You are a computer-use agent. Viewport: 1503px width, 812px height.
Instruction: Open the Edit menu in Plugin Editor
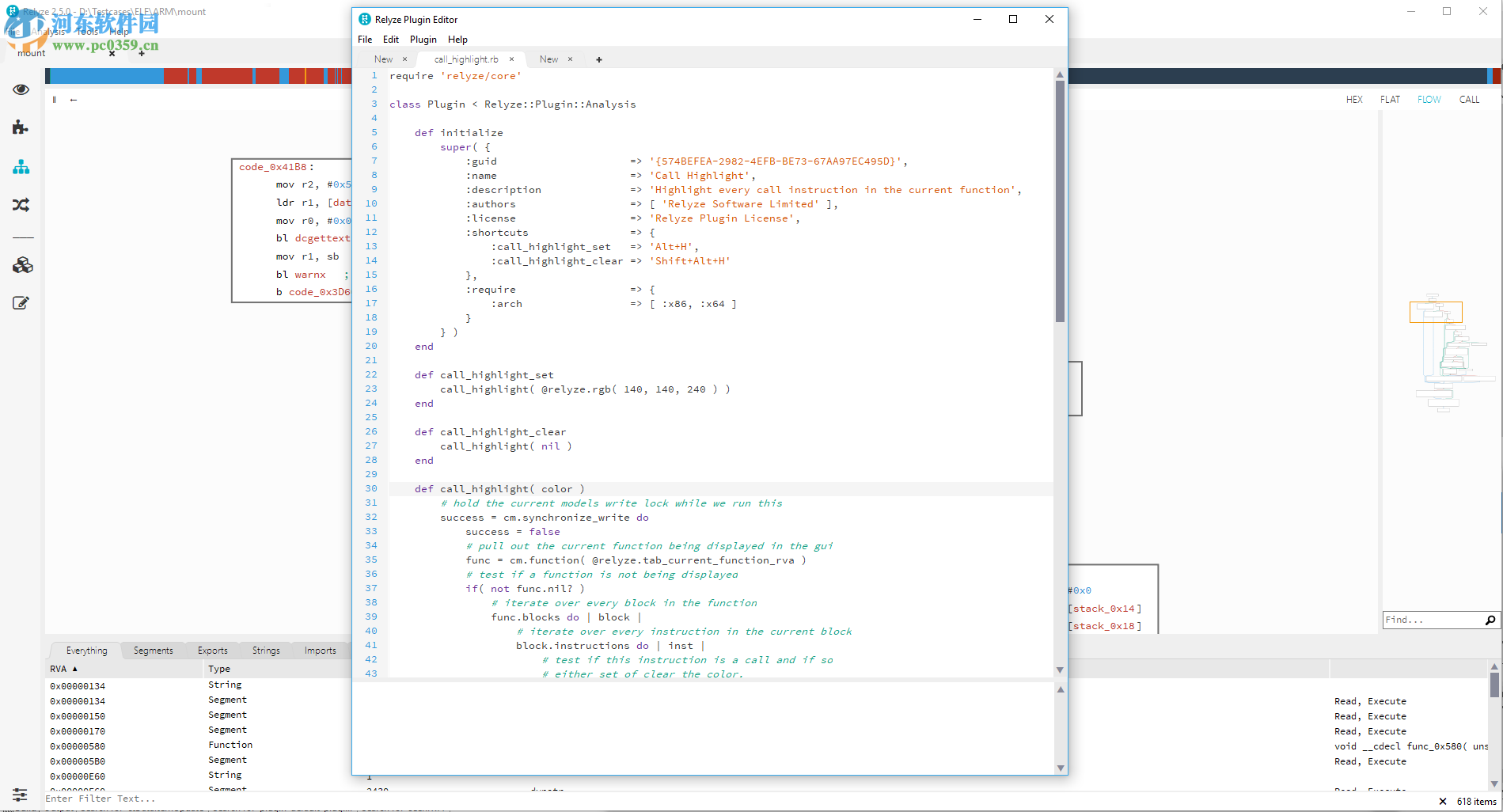391,40
